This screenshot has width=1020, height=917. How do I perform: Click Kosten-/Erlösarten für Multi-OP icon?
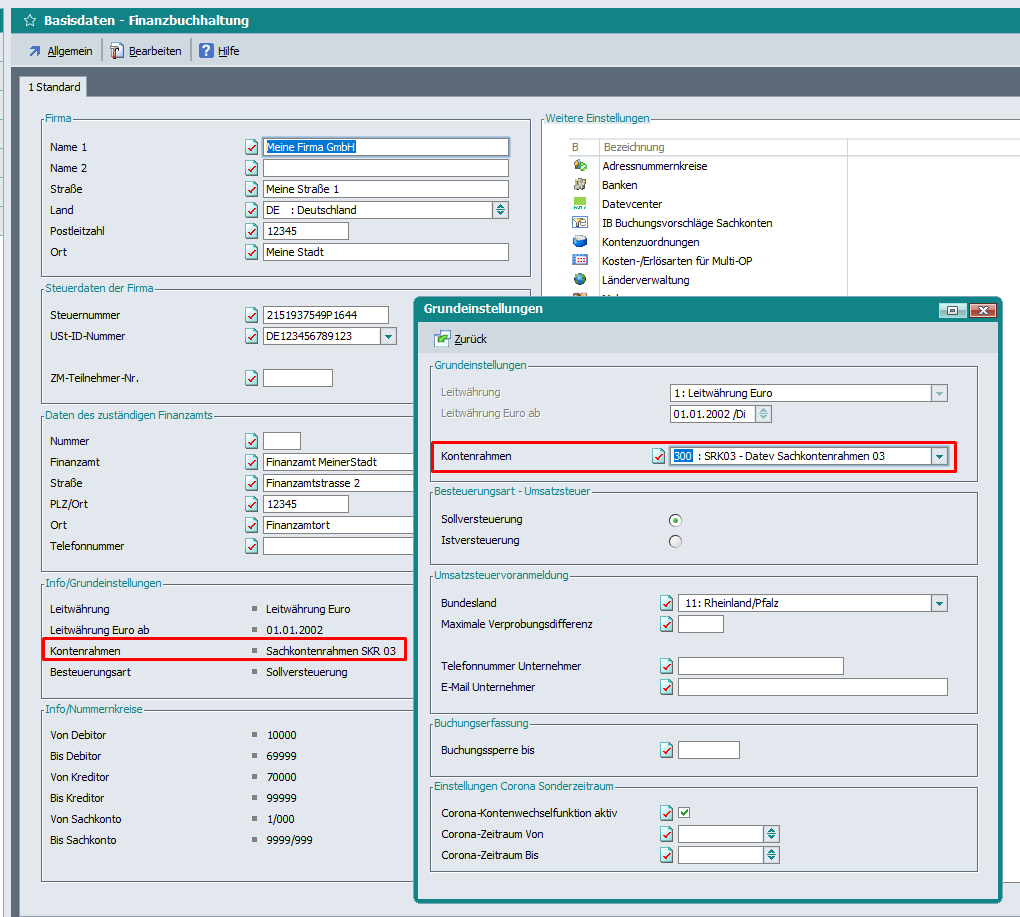tap(580, 261)
